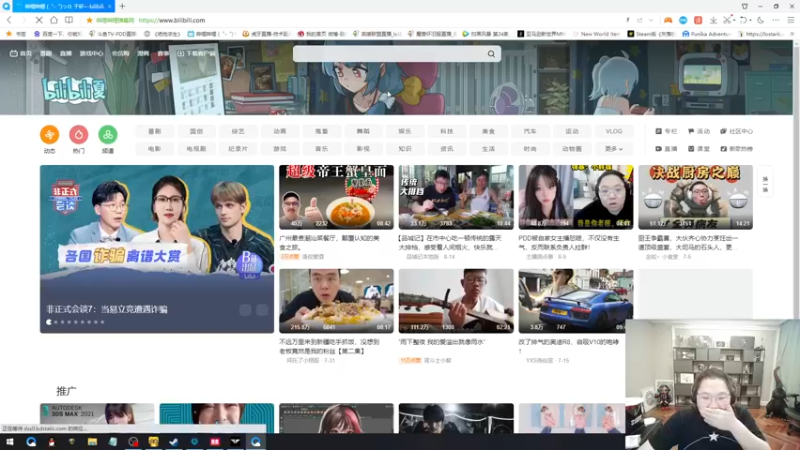Open PDD被自家女主播怒怼 video title

569,242
